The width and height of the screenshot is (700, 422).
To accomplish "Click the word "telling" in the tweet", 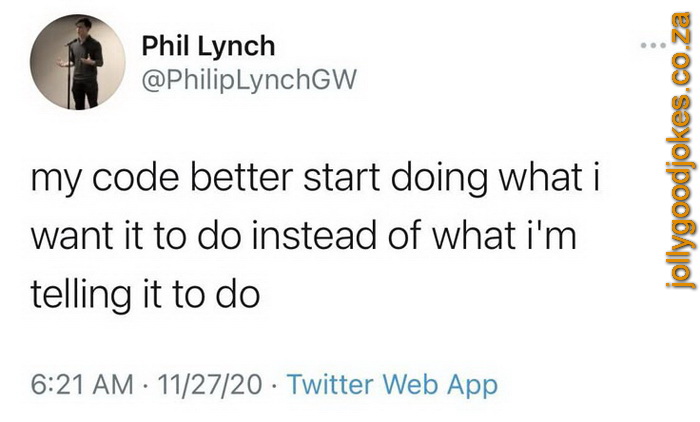I will click(x=81, y=296).
